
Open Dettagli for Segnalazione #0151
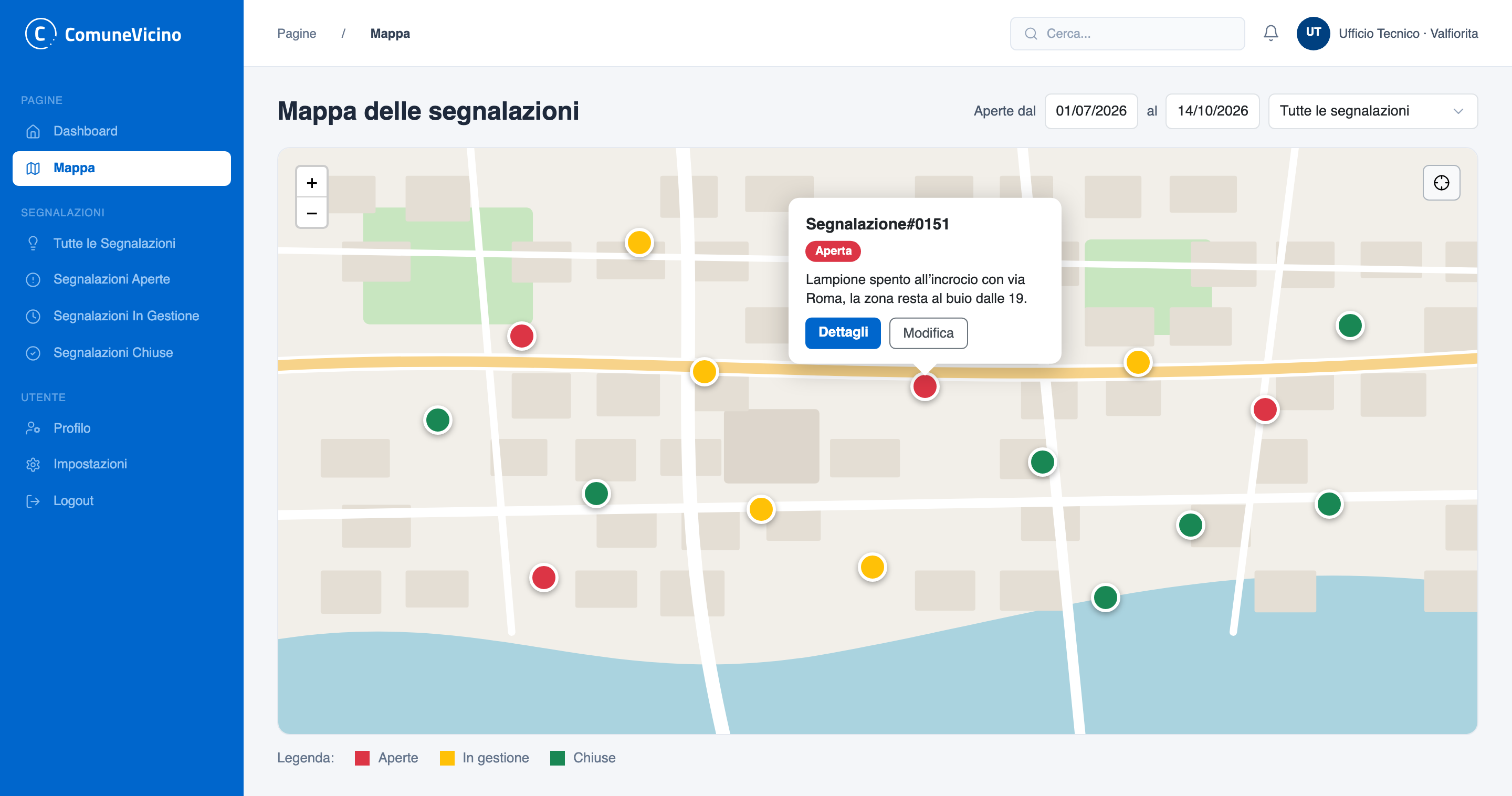click(842, 333)
